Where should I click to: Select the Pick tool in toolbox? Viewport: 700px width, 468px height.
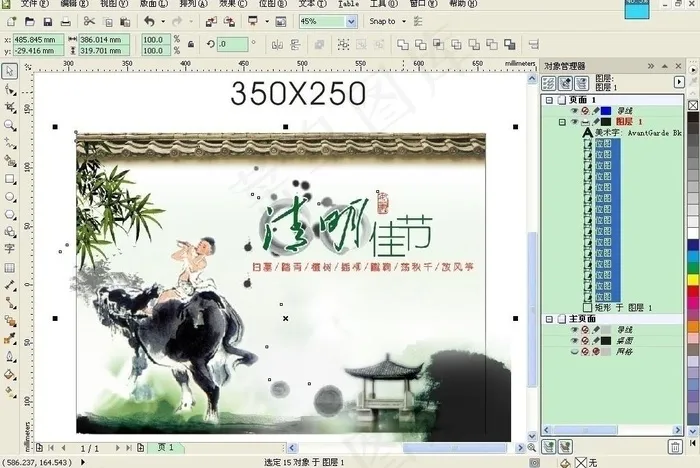coord(9,71)
